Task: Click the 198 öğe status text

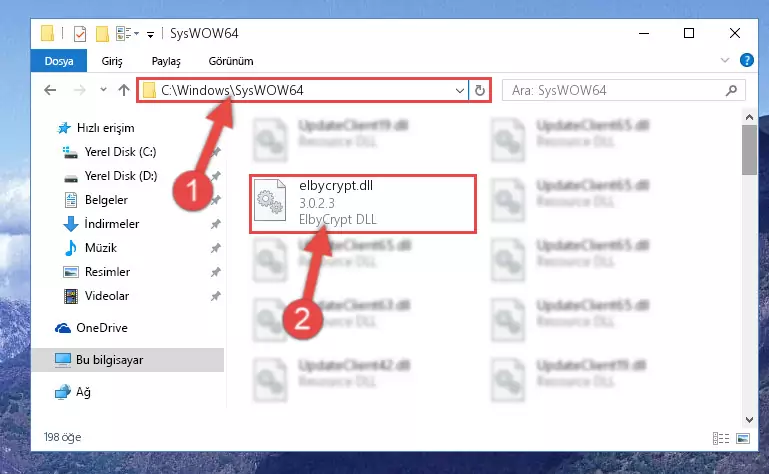Action: click(62, 437)
